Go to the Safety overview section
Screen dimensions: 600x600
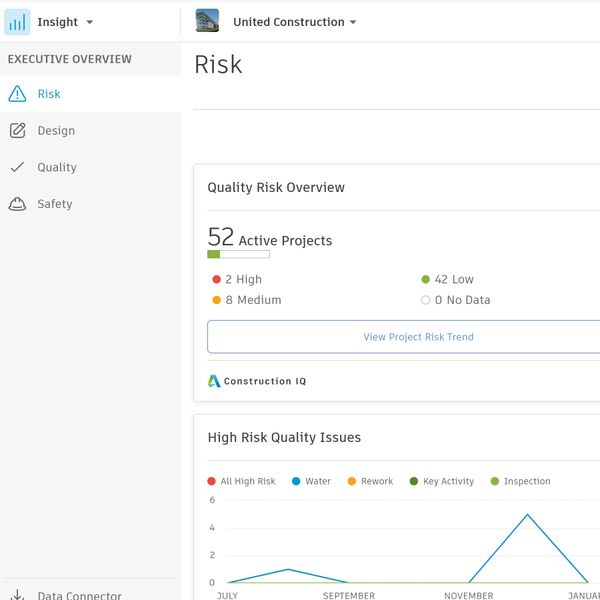55,204
